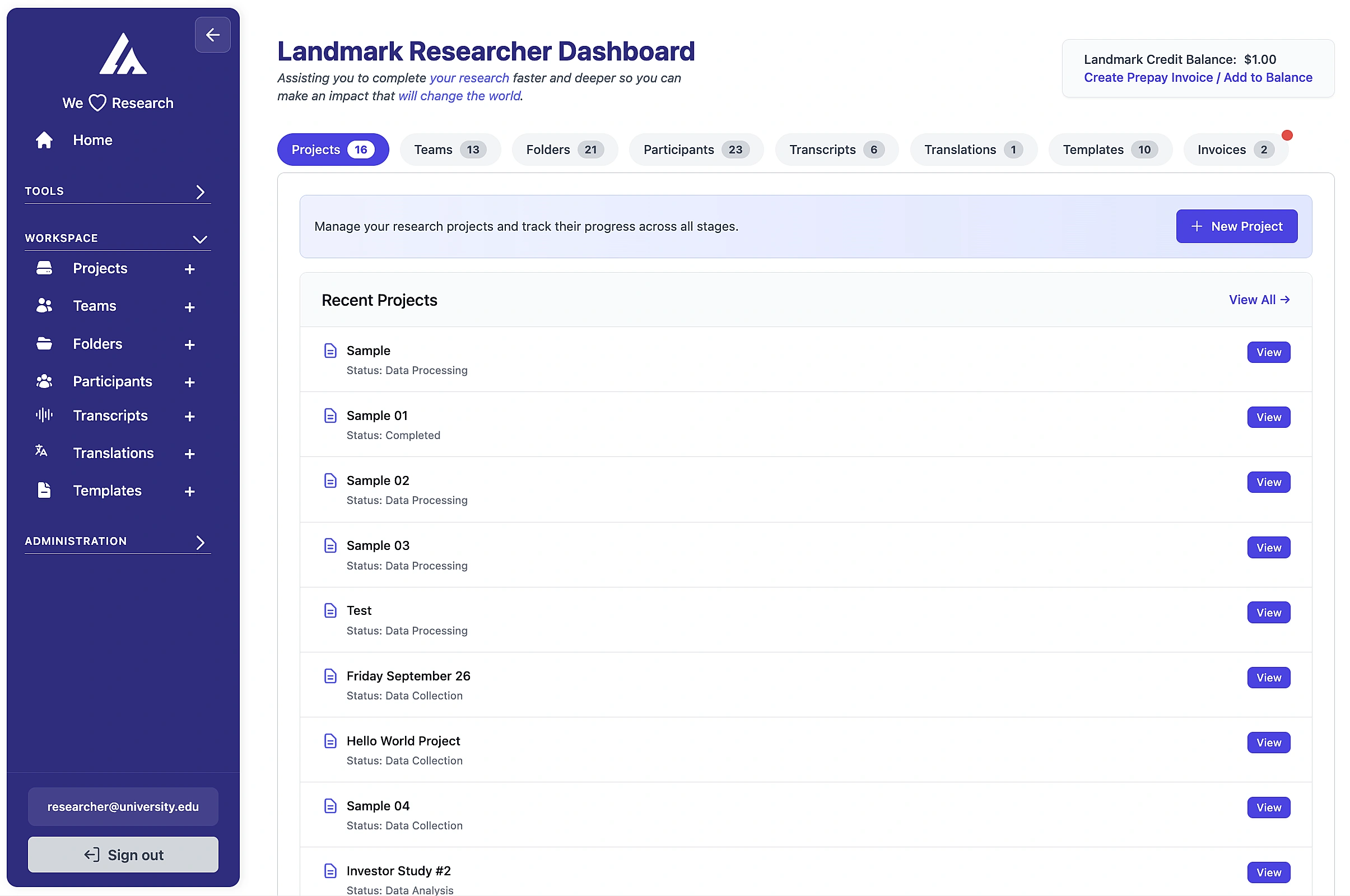Click the Folders icon in sidebar

point(44,344)
